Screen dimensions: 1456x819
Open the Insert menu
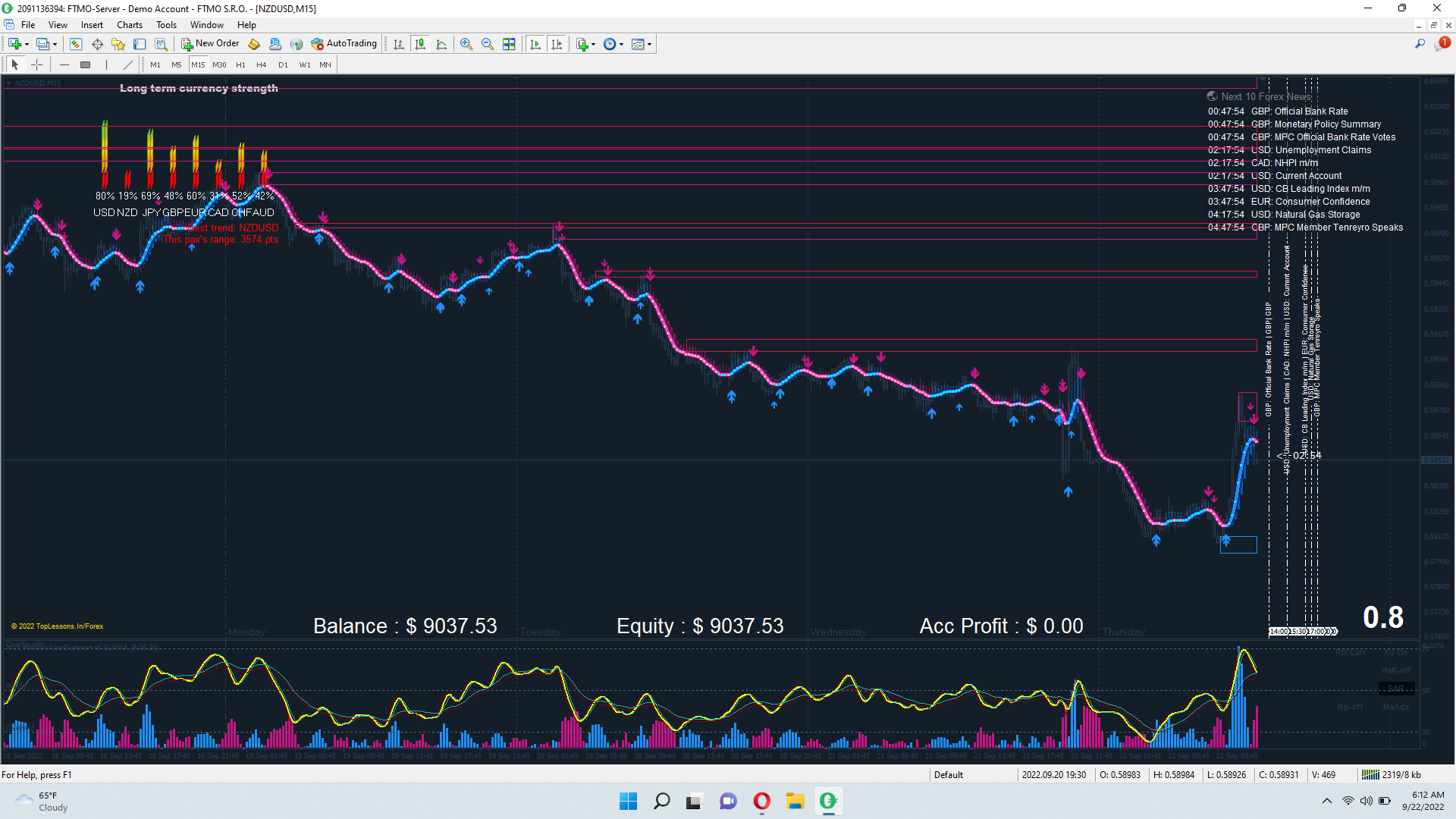click(x=92, y=24)
